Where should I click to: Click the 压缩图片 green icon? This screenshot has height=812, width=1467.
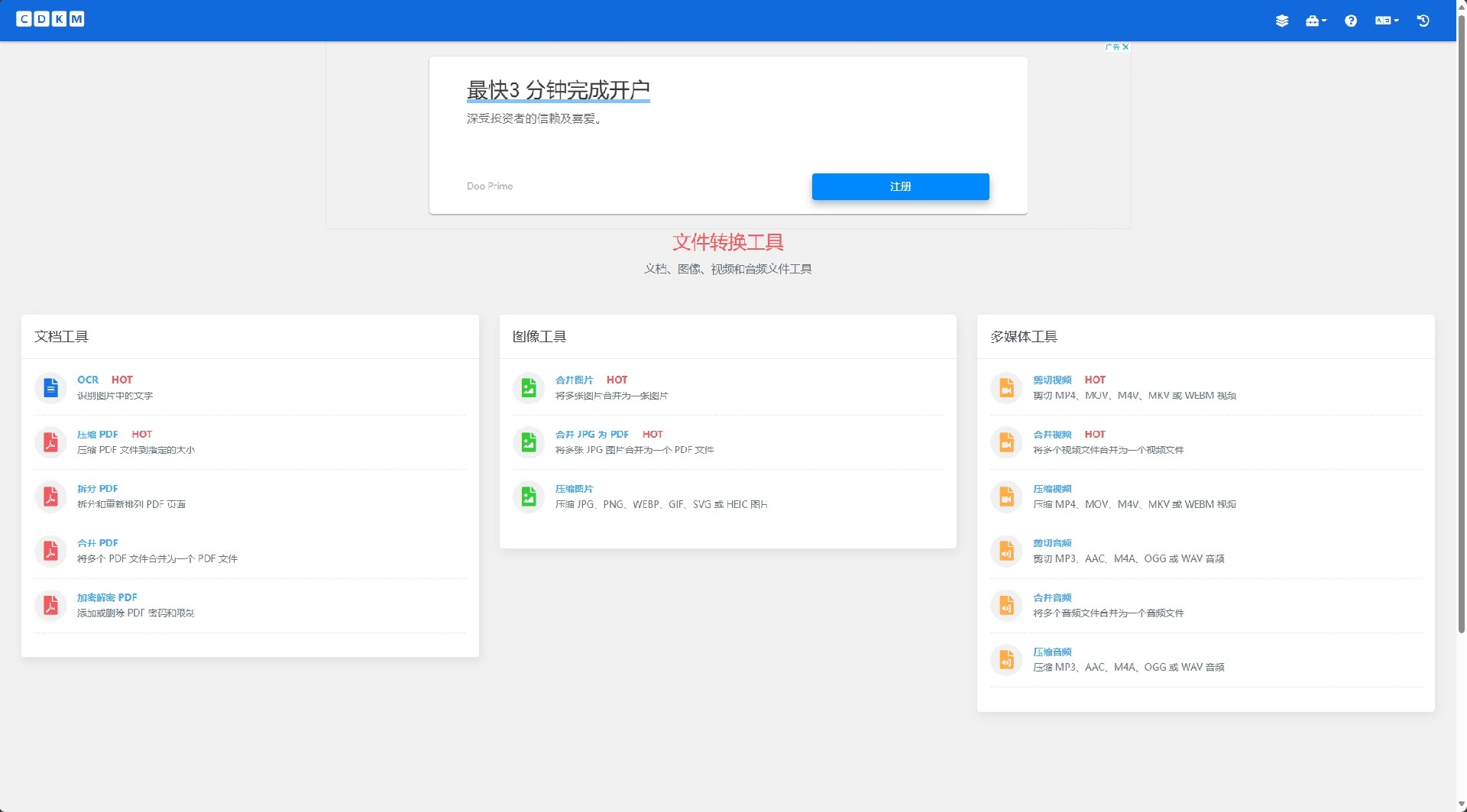528,497
